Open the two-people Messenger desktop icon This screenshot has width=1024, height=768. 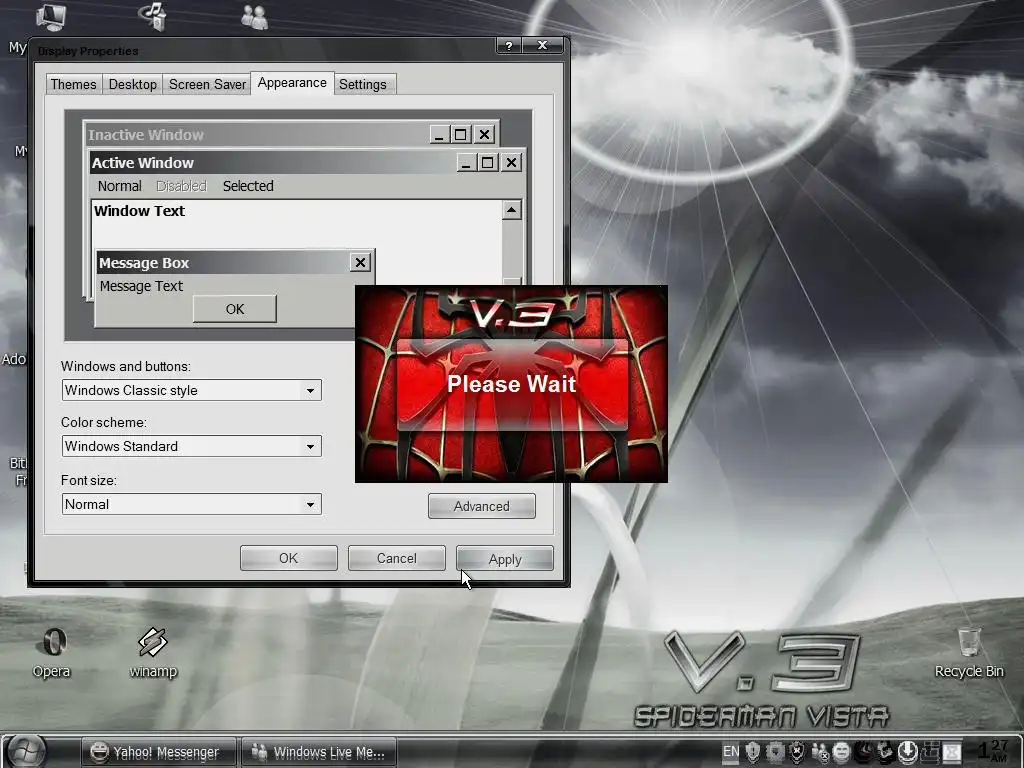coord(254,16)
